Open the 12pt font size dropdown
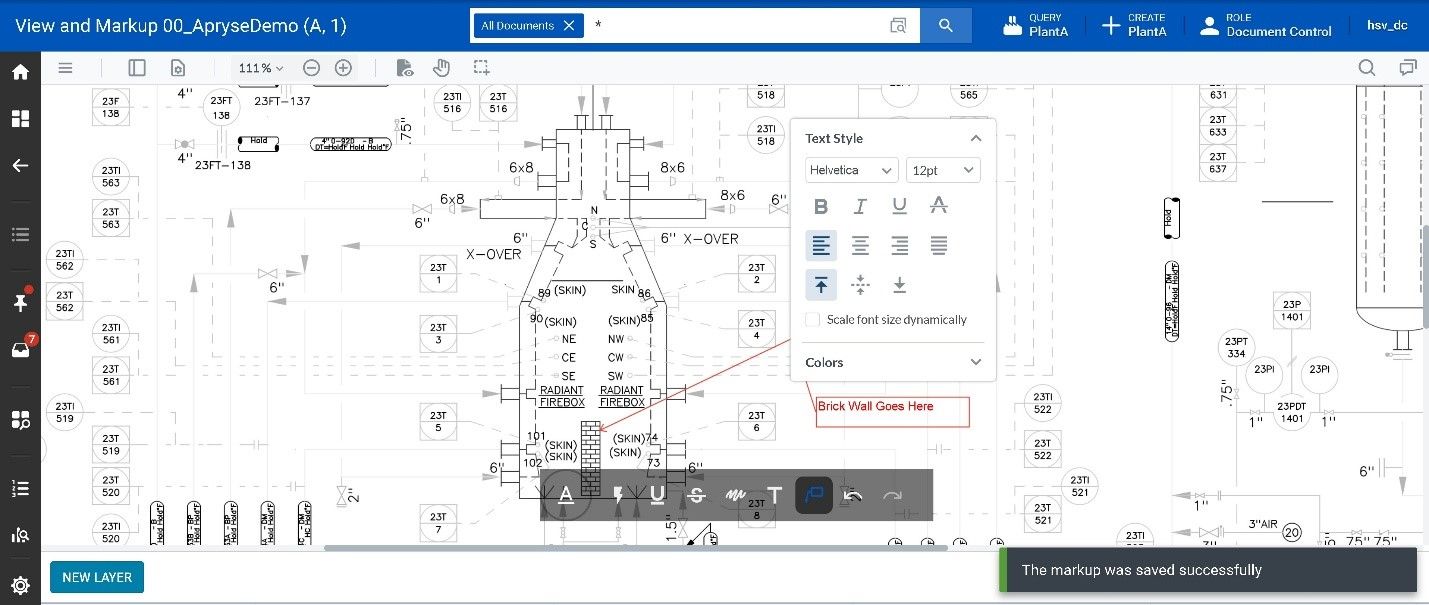The width and height of the screenshot is (1429, 605). (943, 170)
